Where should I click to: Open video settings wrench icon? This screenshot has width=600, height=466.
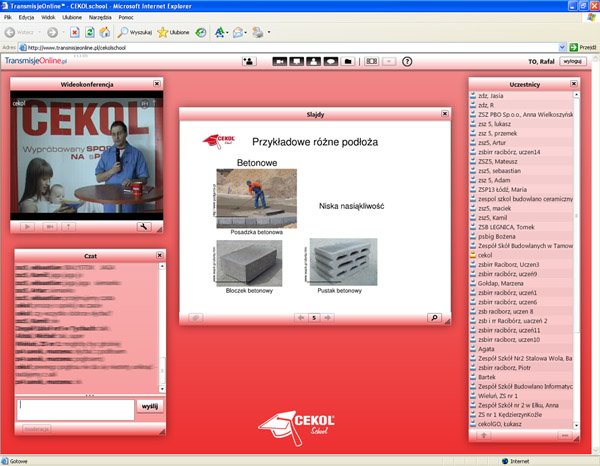144,227
